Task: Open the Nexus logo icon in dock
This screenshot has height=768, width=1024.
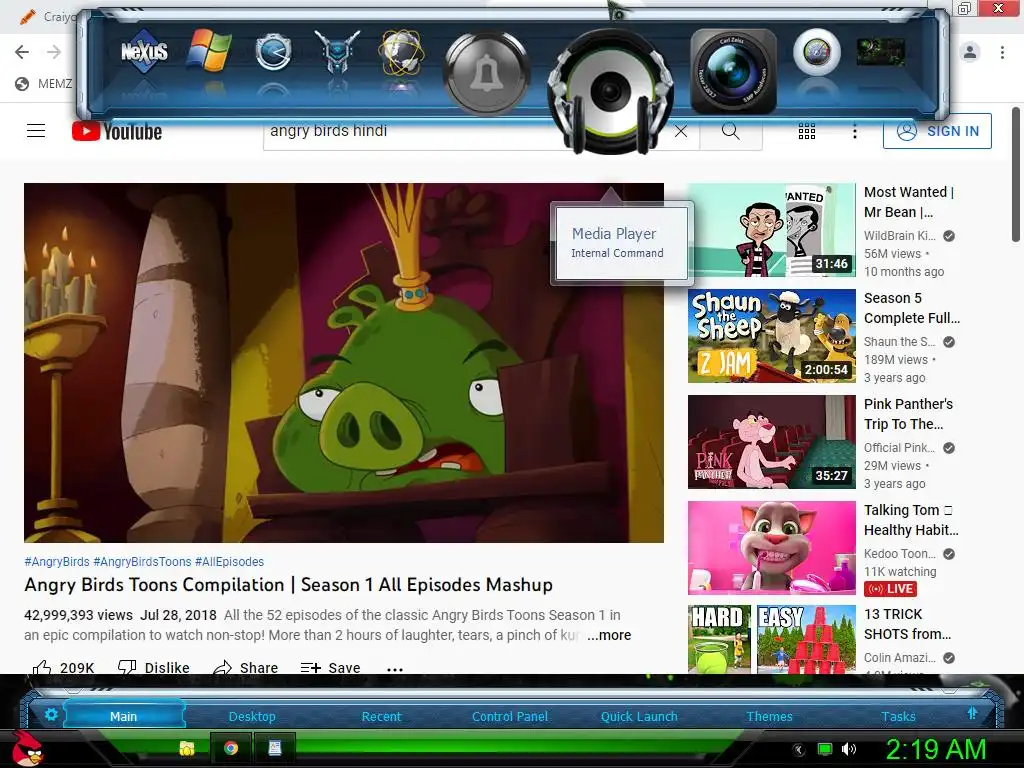Action: coord(144,51)
